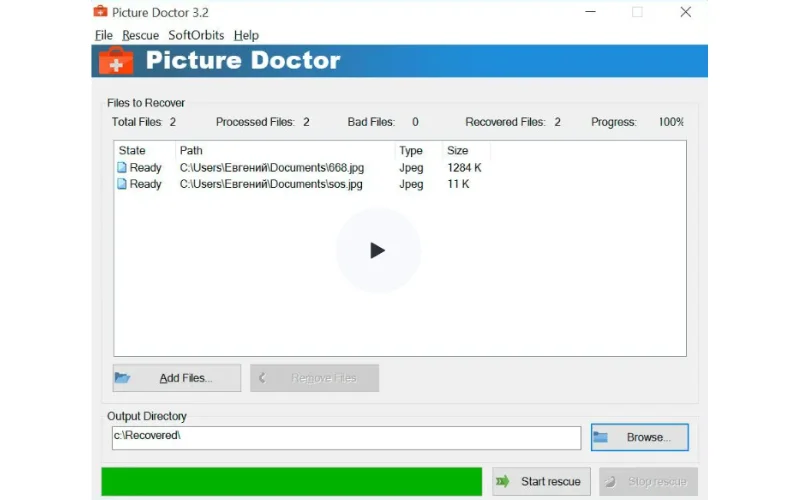Select the sos.jpg file path row
This screenshot has height=500, width=800.
click(271, 184)
